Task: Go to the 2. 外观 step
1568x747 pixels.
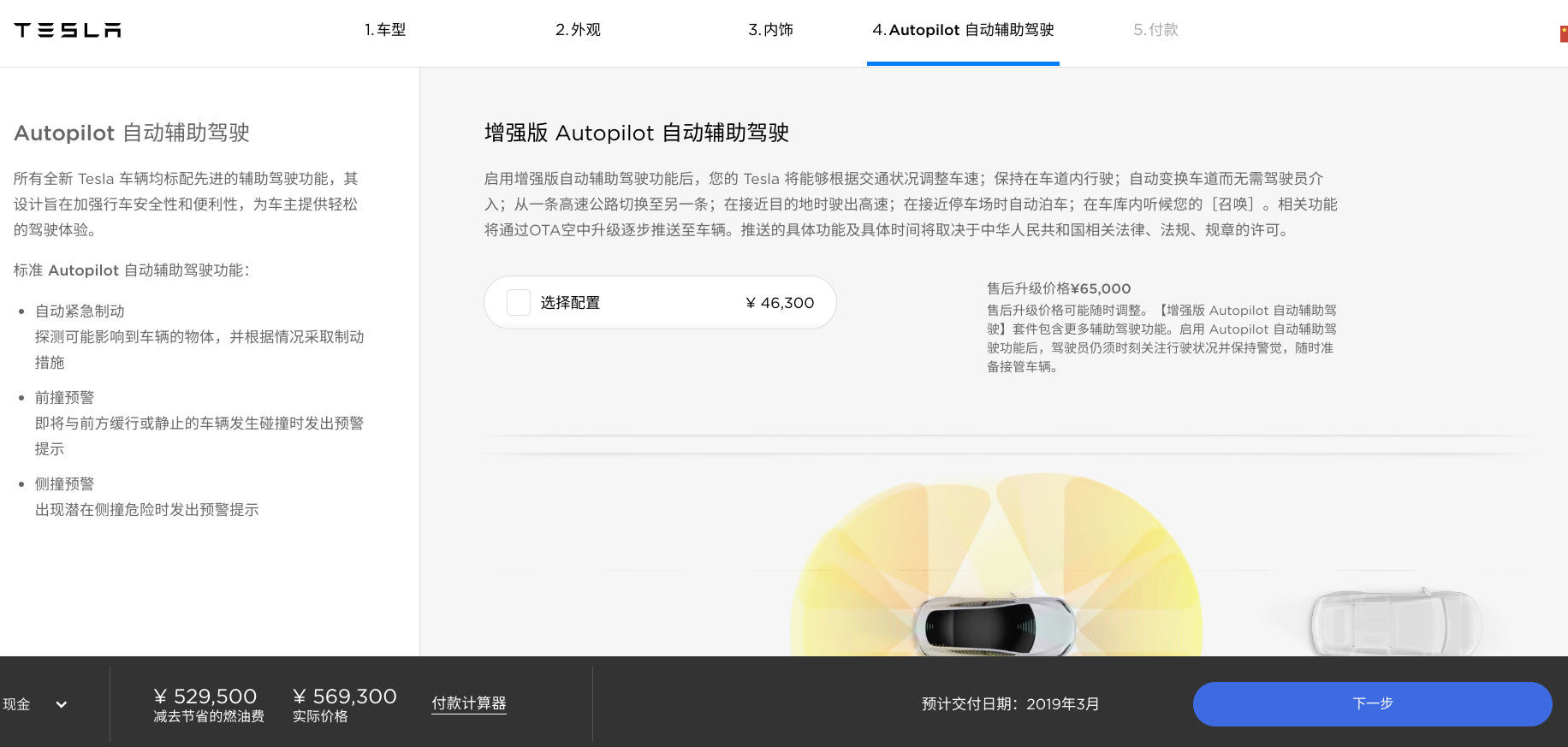Action: pos(578,30)
